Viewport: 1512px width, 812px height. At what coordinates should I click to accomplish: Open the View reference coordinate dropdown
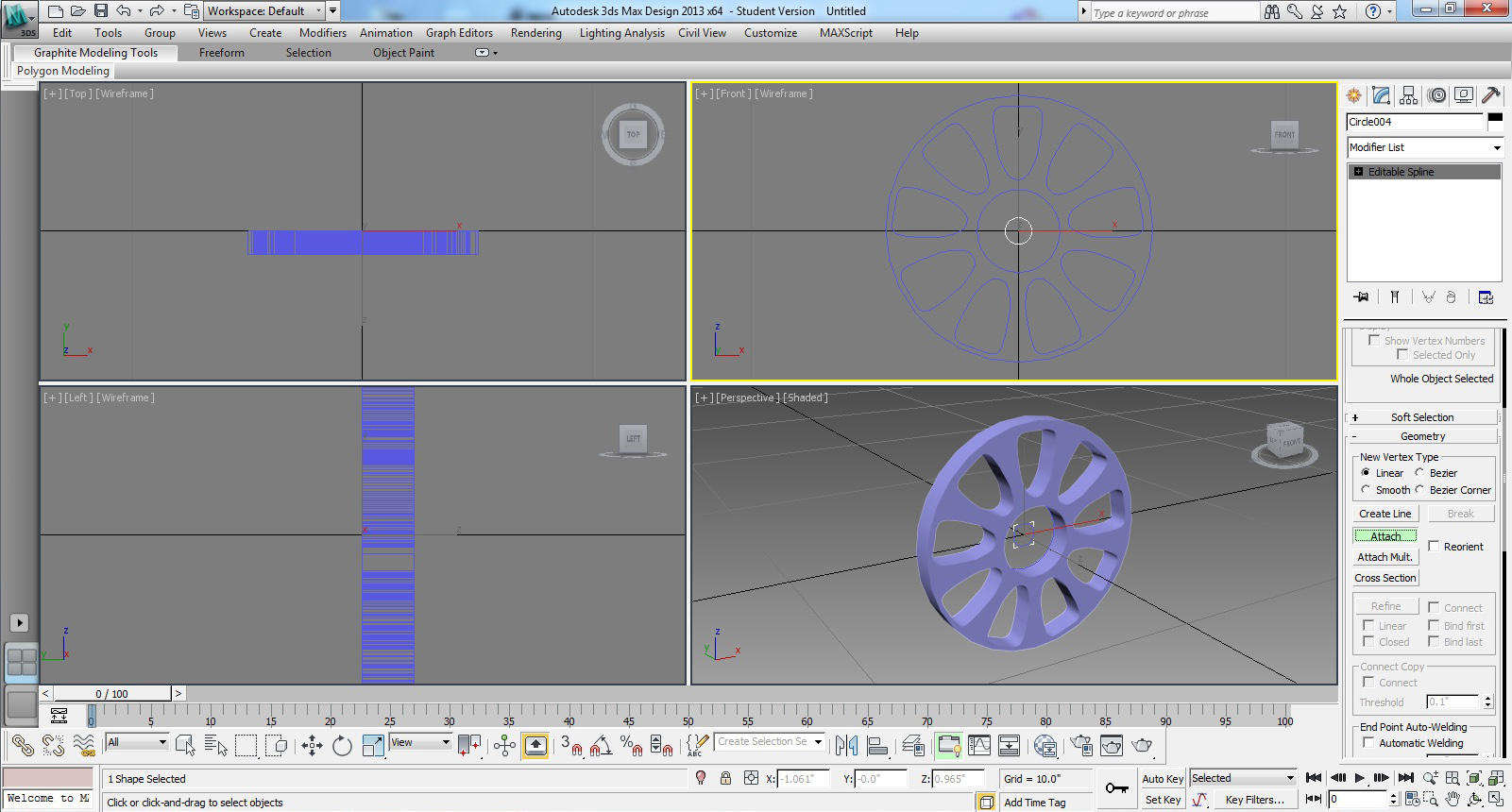(420, 742)
